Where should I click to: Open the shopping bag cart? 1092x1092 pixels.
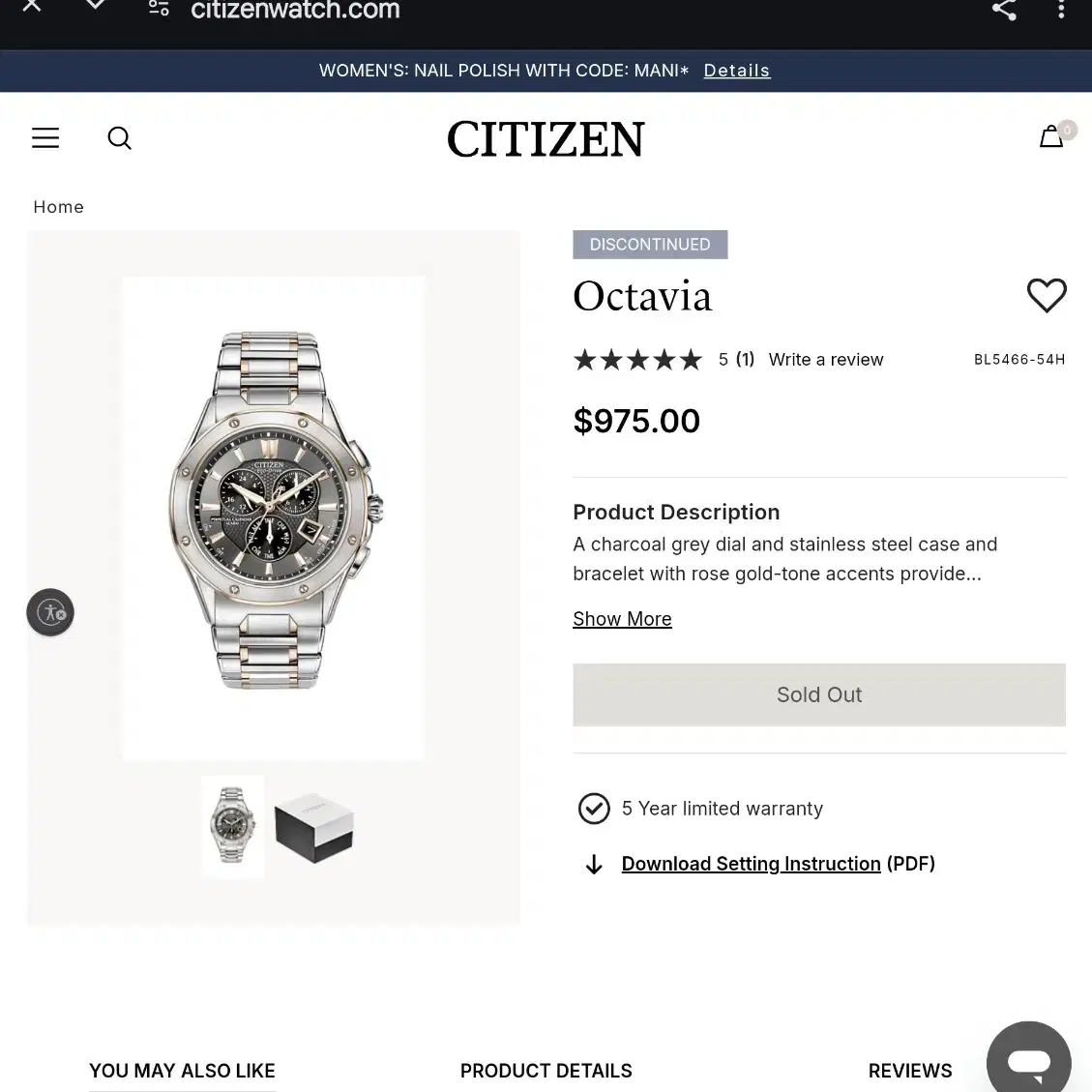(1052, 137)
